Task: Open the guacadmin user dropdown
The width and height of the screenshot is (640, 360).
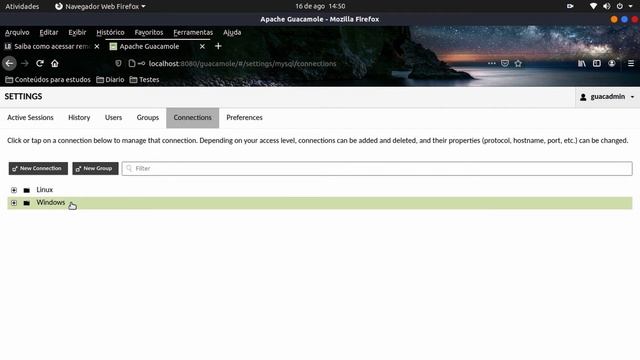Action: click(607, 97)
